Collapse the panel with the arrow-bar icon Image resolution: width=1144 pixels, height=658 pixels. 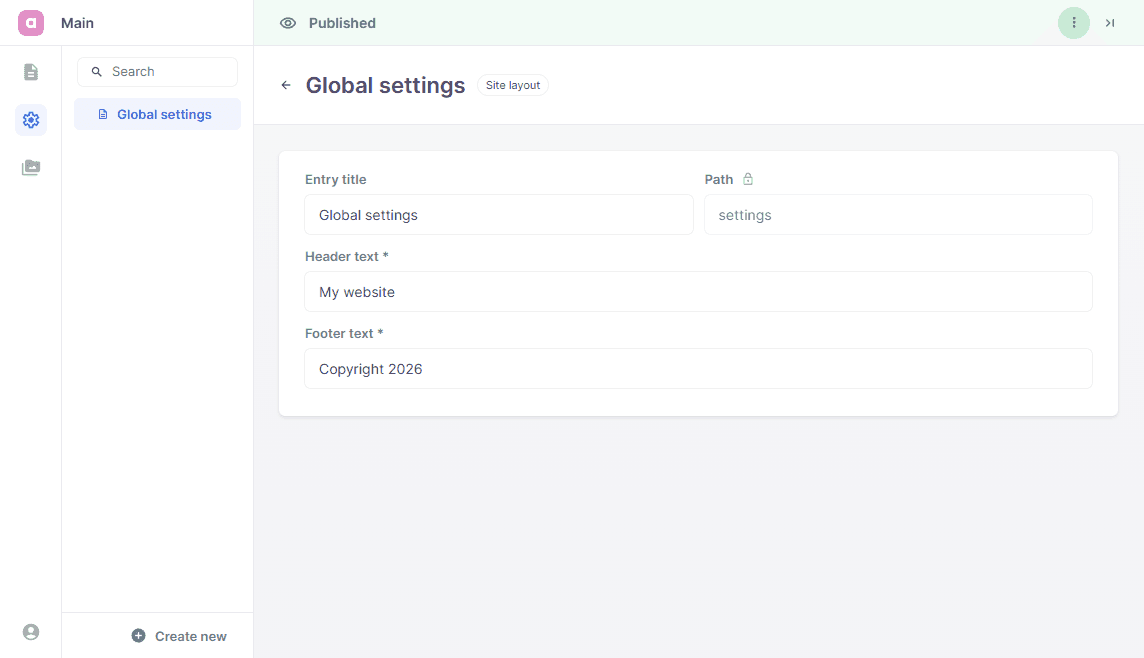click(x=1110, y=23)
